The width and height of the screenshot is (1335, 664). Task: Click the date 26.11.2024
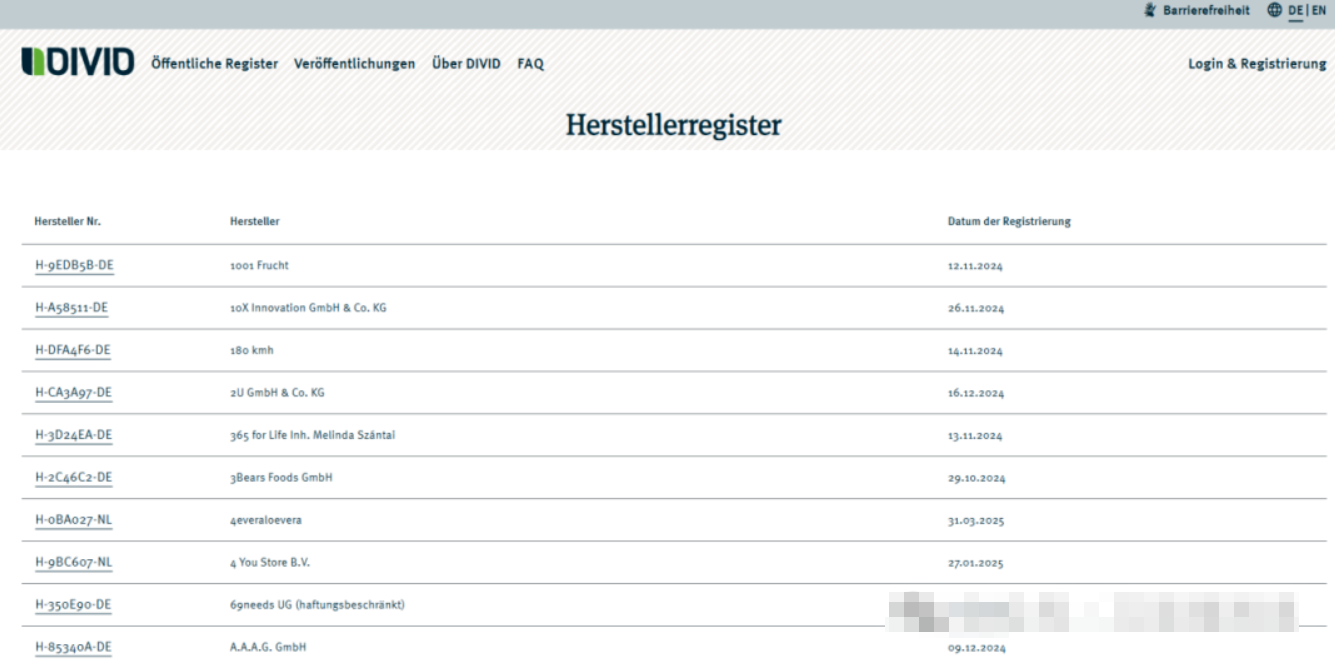(x=976, y=309)
